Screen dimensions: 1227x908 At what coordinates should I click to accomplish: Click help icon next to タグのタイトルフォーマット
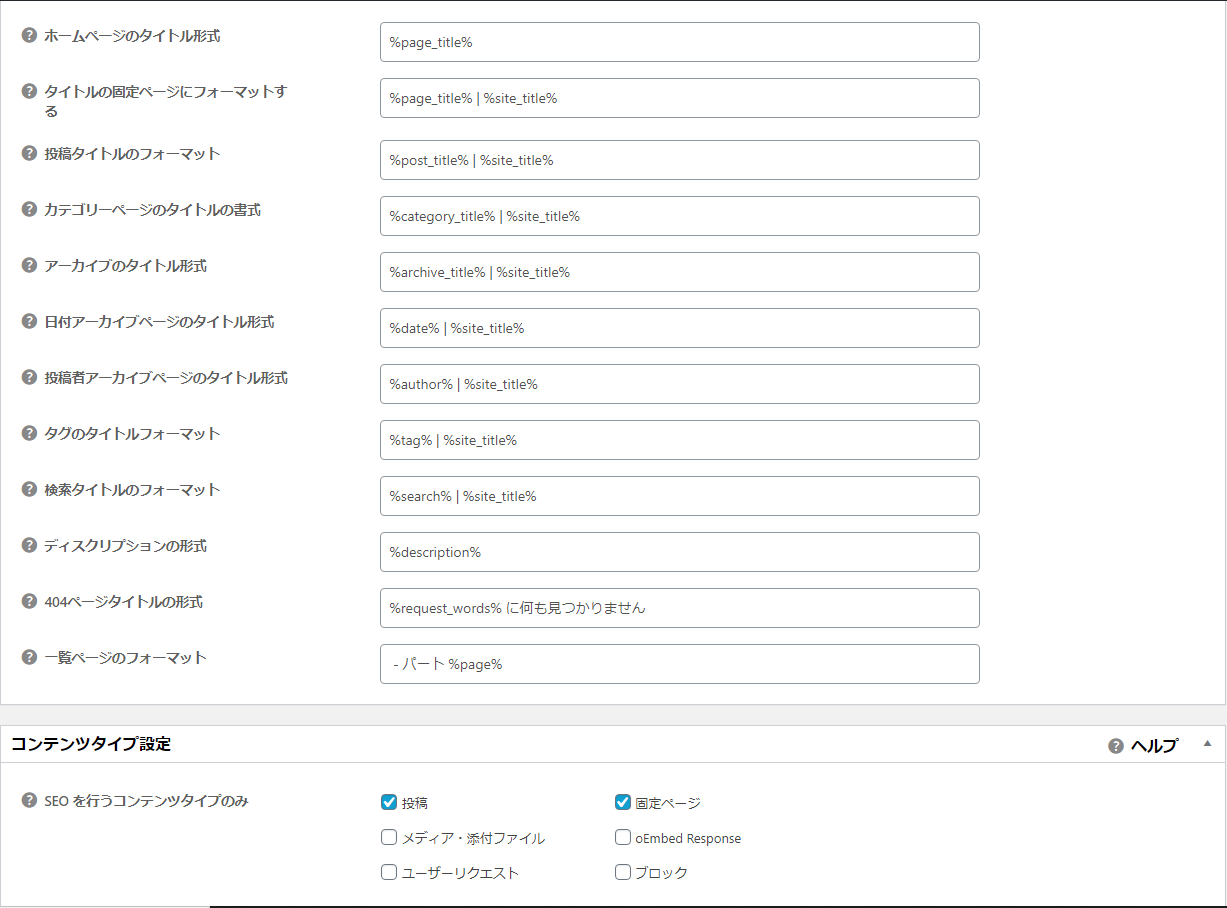pyautogui.click(x=29, y=434)
